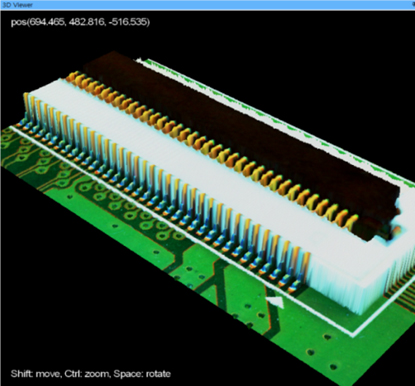Click the via holes at bottom-right PCB corner
The image size is (415, 386).
[x=322, y=352]
